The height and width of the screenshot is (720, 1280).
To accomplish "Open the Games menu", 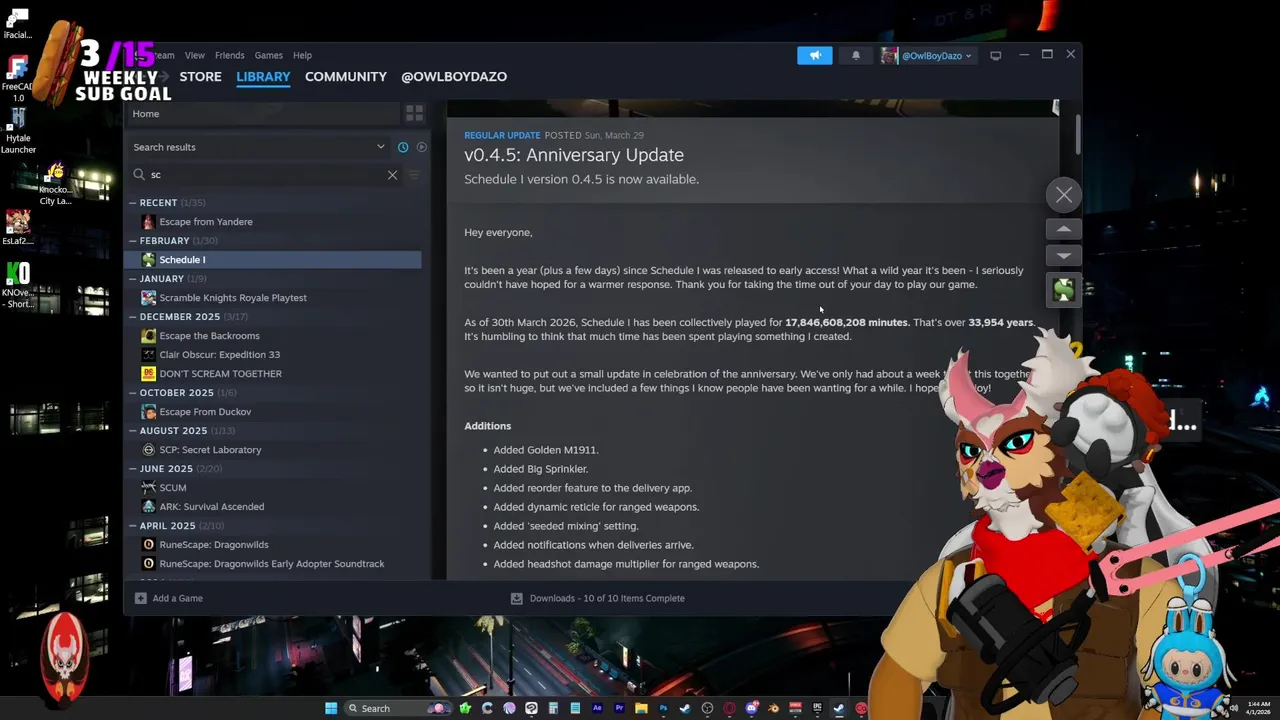I will click(x=268, y=56).
